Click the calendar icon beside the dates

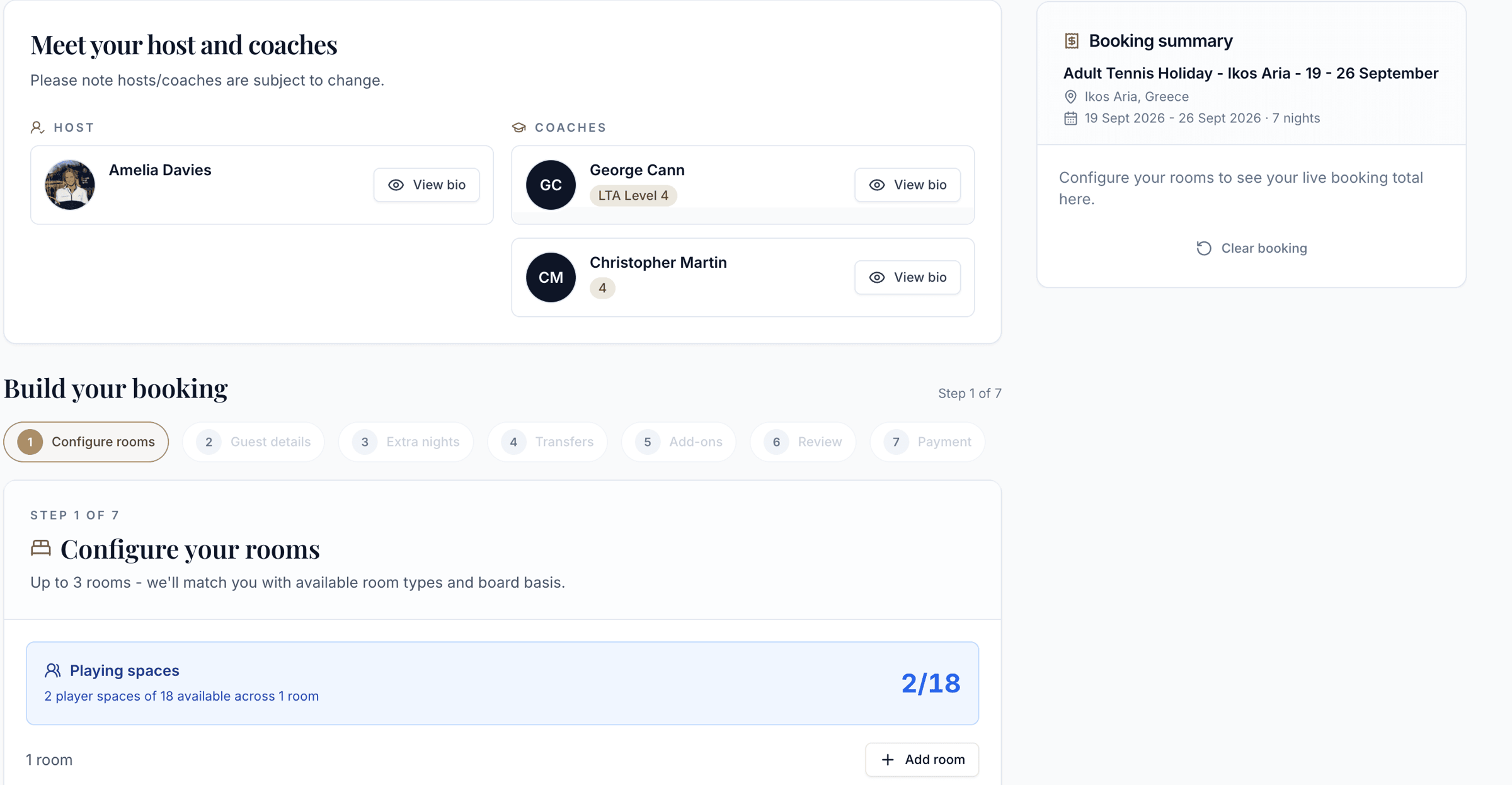1070,118
